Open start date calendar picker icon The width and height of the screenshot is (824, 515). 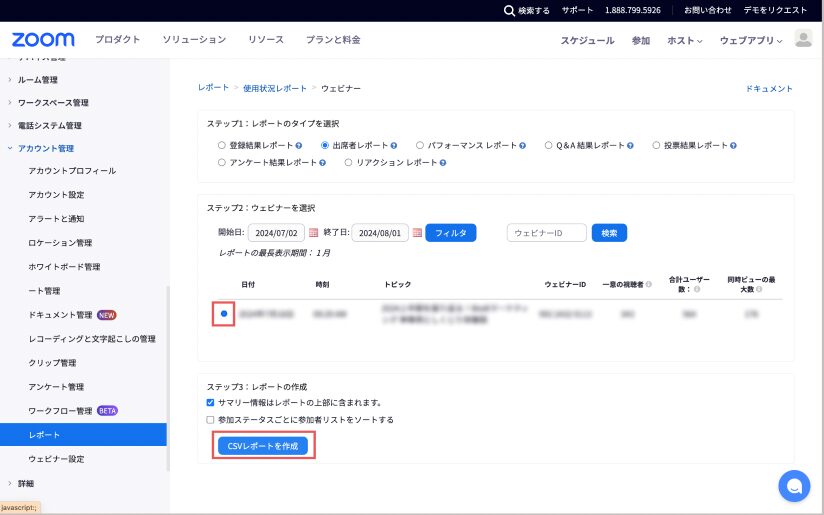click(313, 233)
